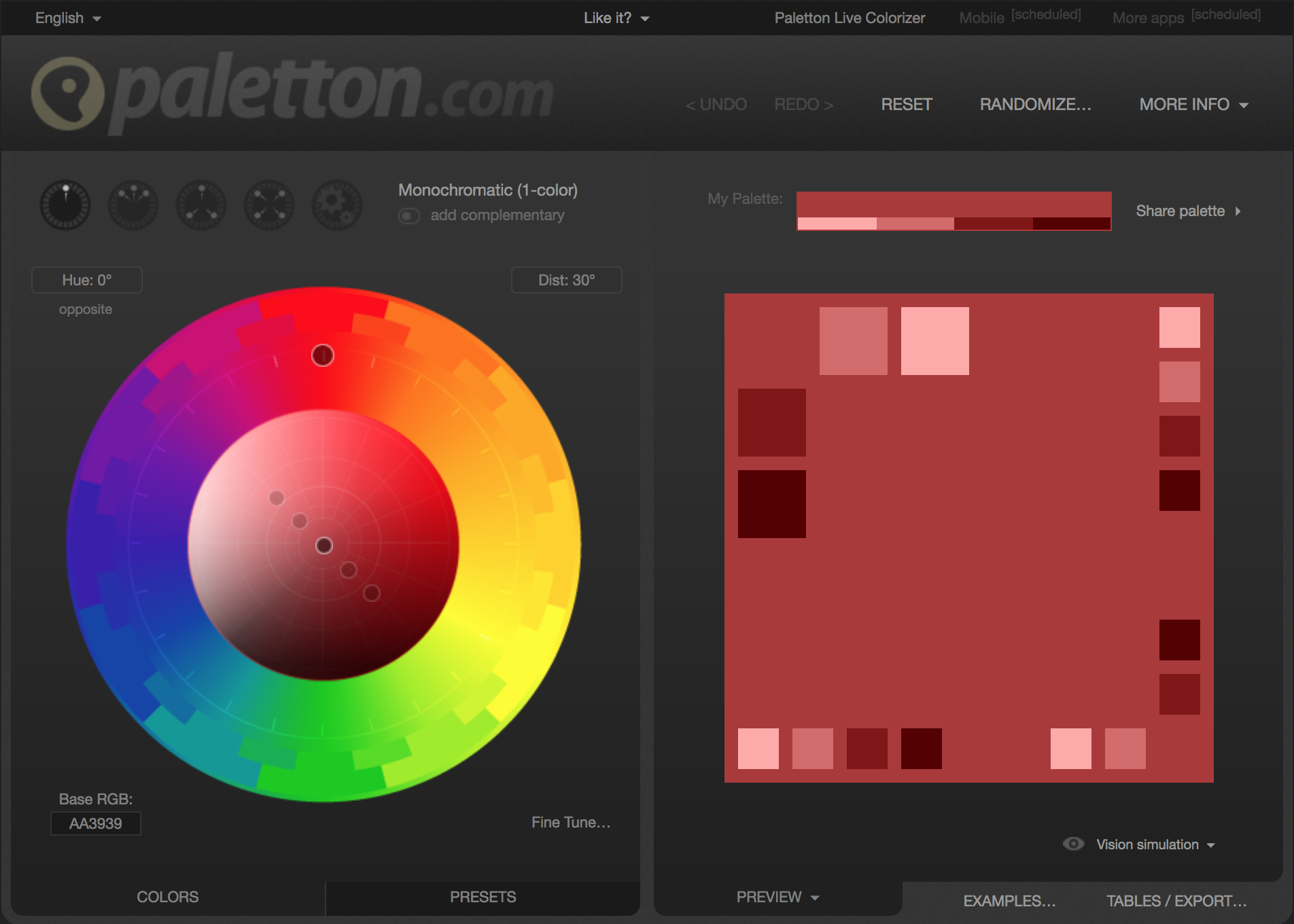
Task: Click the large dark red preview square
Action: pyautogui.click(x=772, y=423)
